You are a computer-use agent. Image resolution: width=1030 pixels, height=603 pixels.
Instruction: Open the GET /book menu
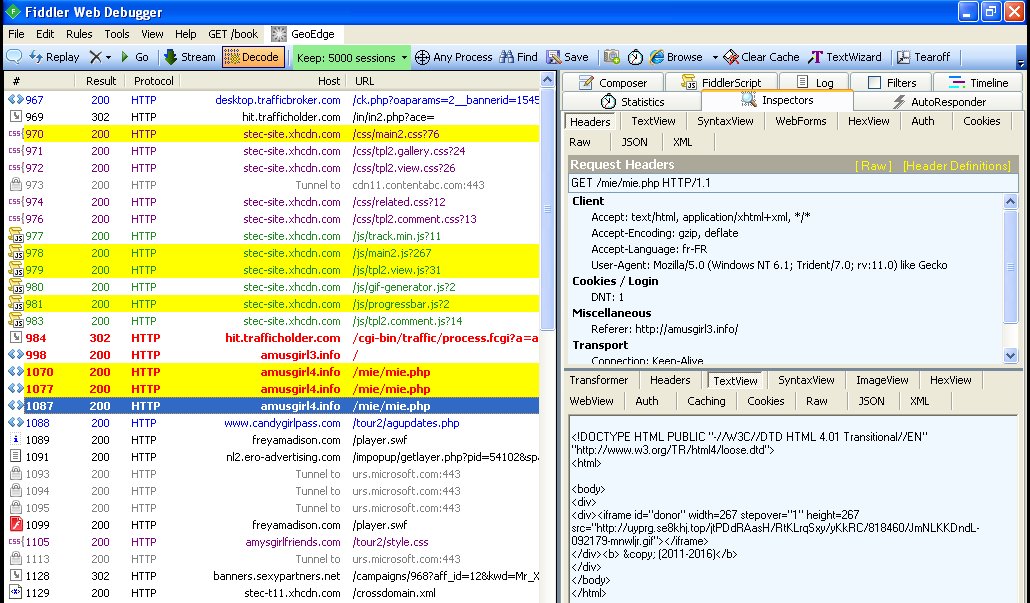(x=233, y=34)
